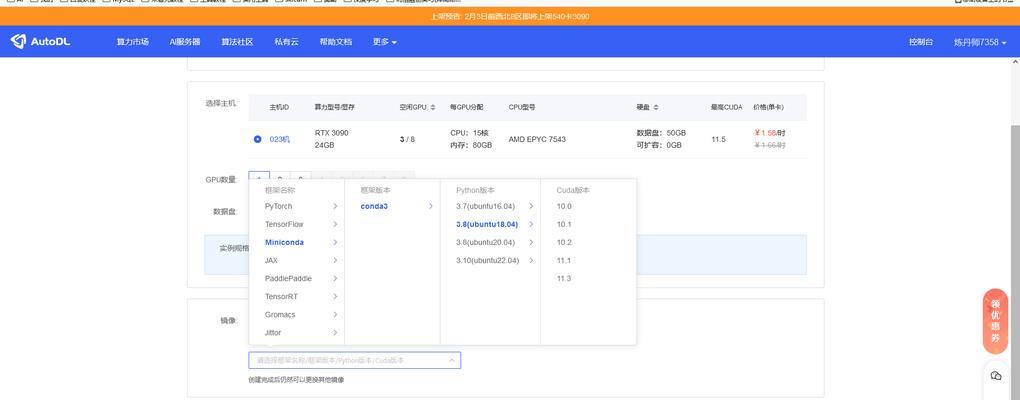Choose TensorRT in framework list
Image resolution: width=1020 pixels, height=400 pixels.
coord(280,297)
